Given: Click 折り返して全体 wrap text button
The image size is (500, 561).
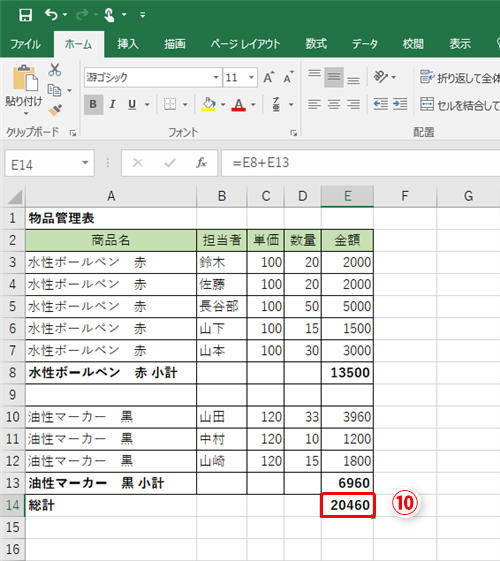Looking at the screenshot, I should [x=460, y=78].
